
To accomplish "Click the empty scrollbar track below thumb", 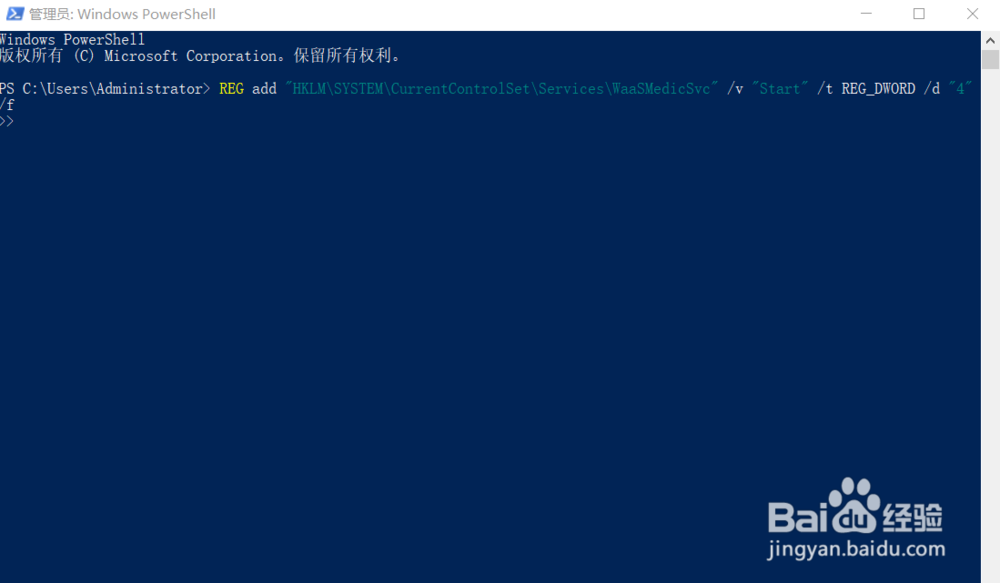I will point(990,319).
